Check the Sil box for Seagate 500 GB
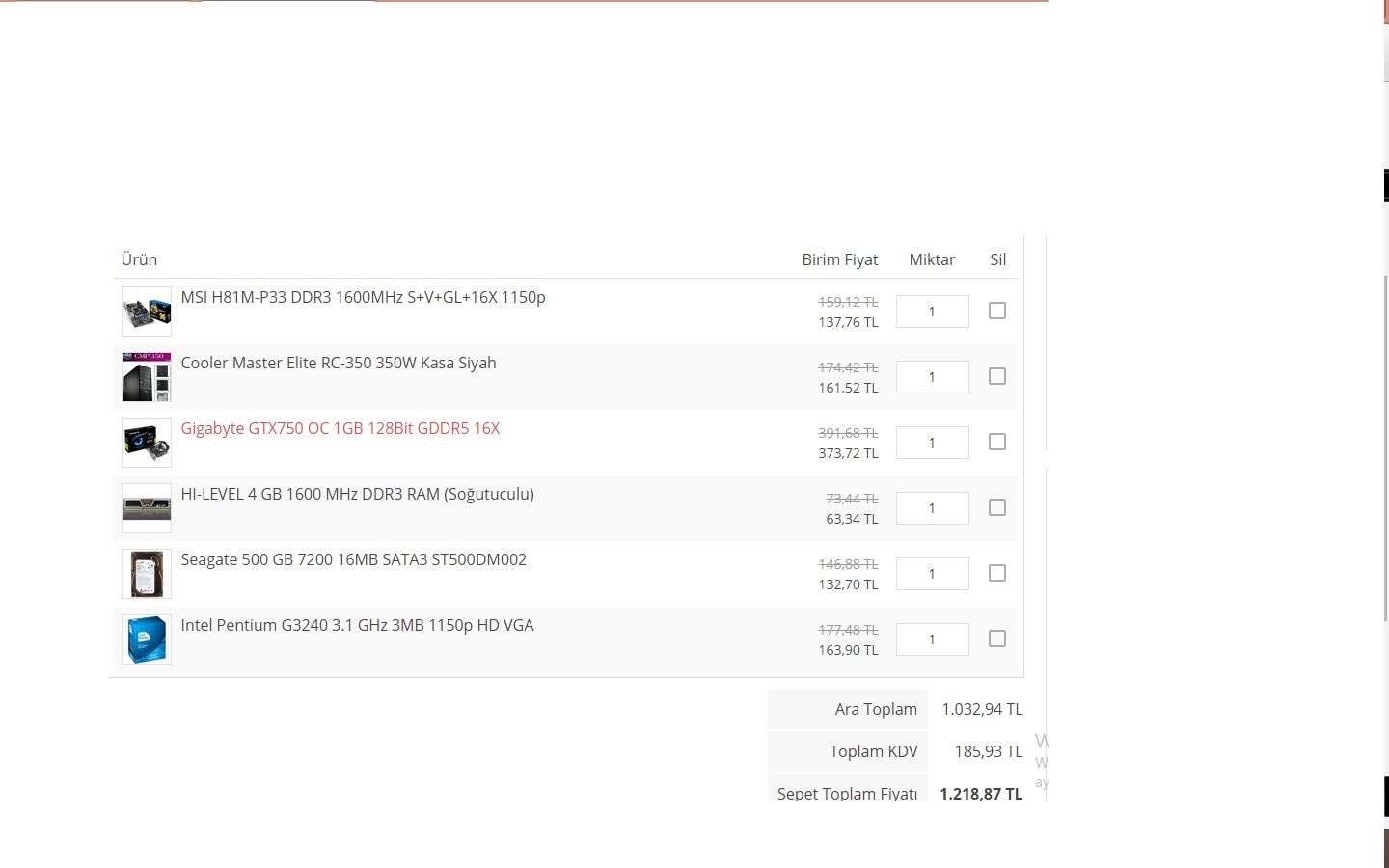 (x=997, y=573)
